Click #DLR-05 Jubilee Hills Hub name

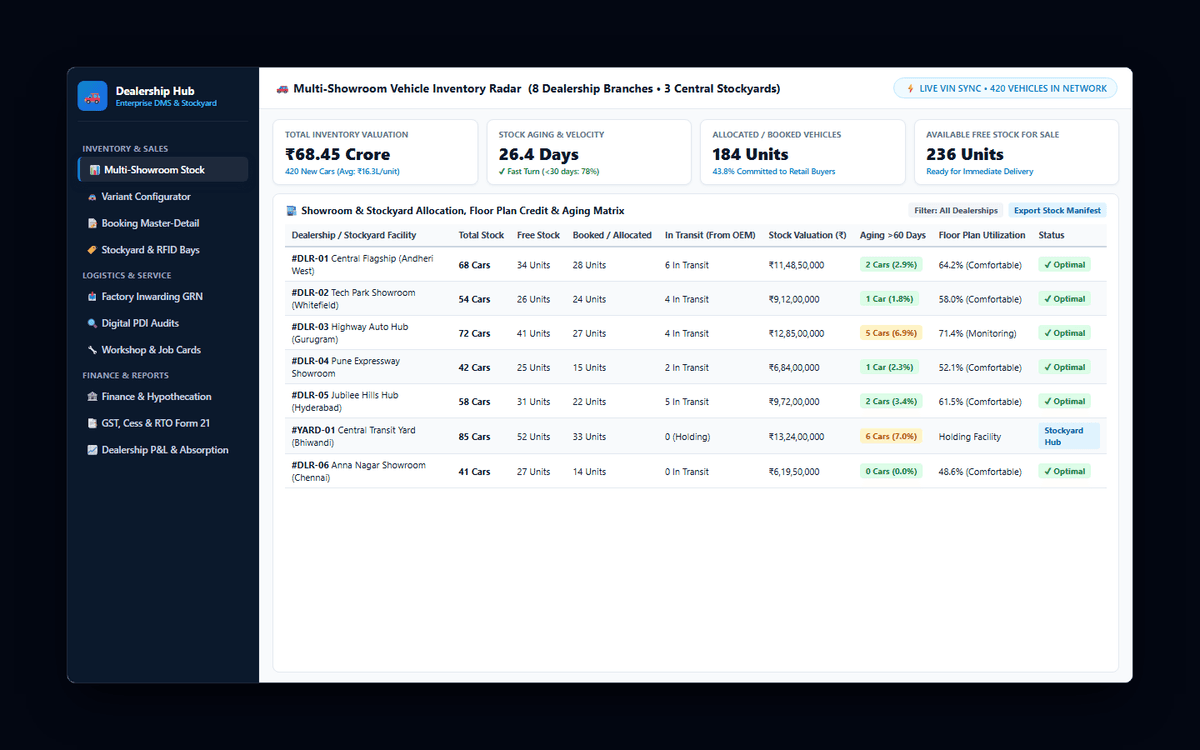tap(344, 401)
